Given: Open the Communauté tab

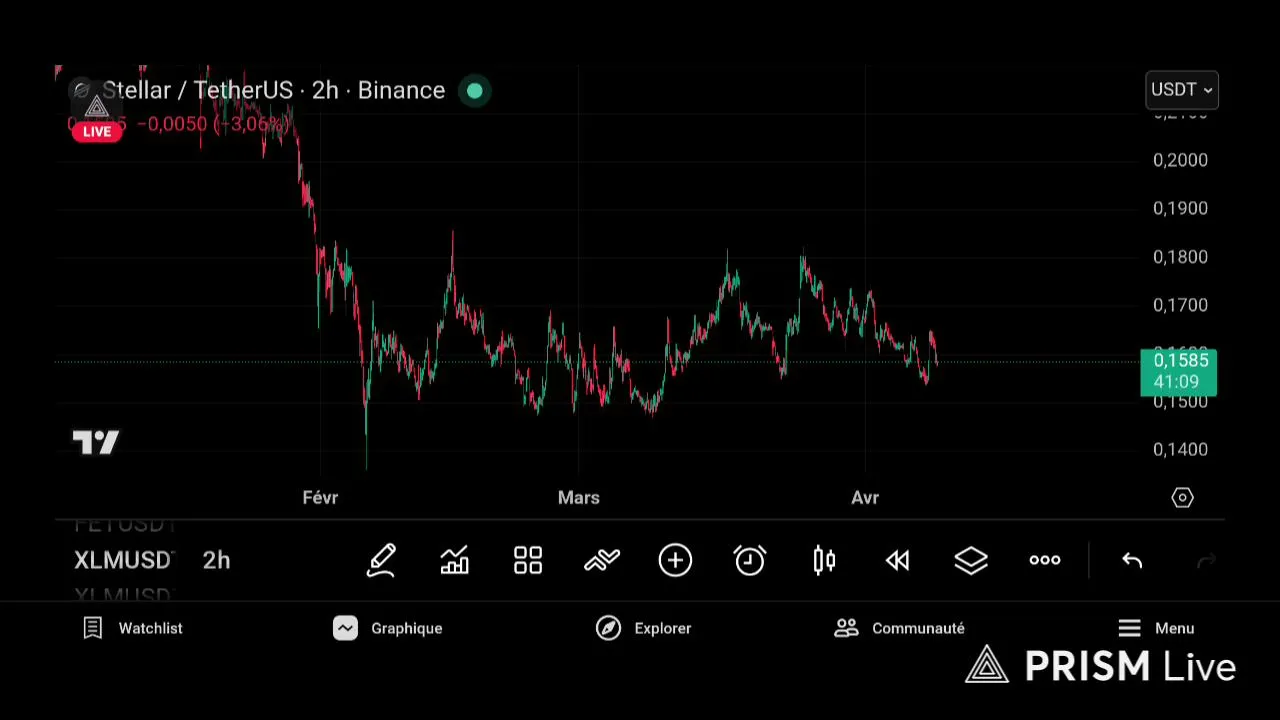Looking at the screenshot, I should point(900,628).
